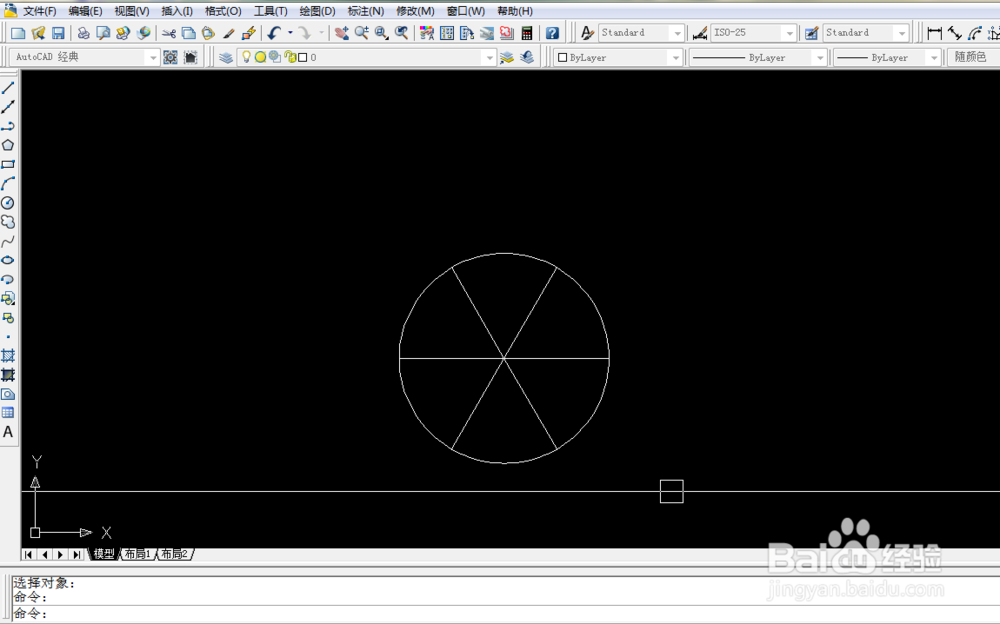Open the Help question mark icon
This screenshot has height=624, width=1000.
(x=552, y=33)
